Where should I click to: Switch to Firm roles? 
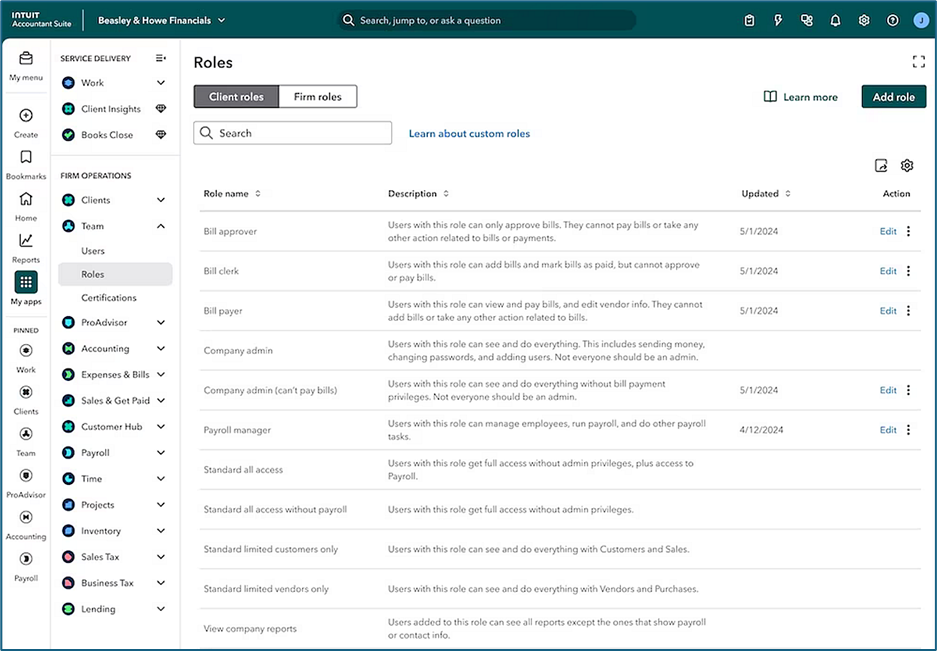pos(317,97)
